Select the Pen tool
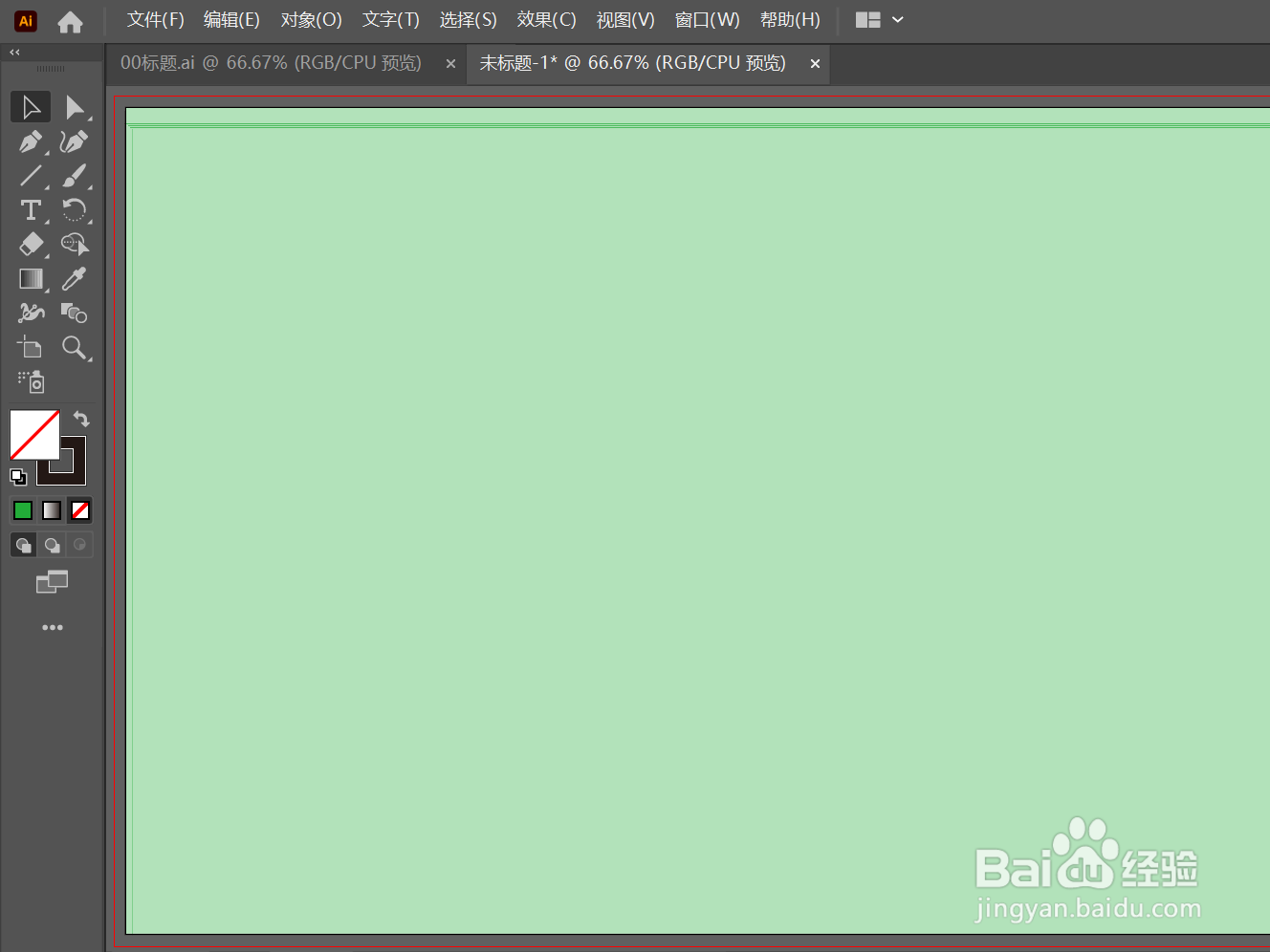Viewport: 1270px width, 952px height. click(31, 141)
